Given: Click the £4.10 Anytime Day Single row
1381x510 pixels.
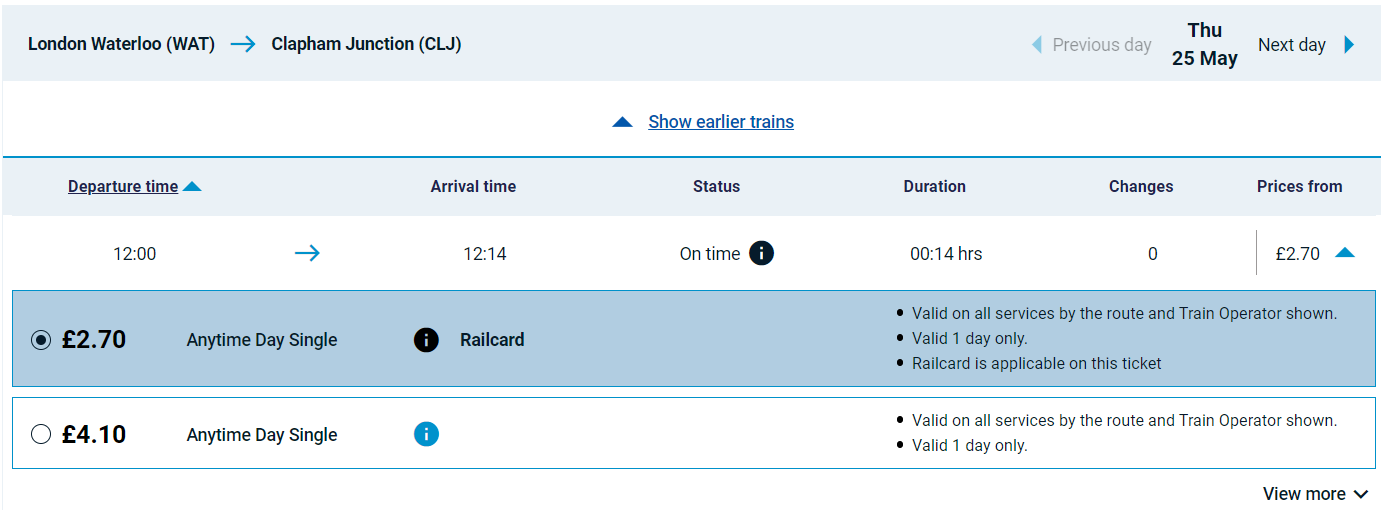Looking at the screenshot, I should [690, 433].
